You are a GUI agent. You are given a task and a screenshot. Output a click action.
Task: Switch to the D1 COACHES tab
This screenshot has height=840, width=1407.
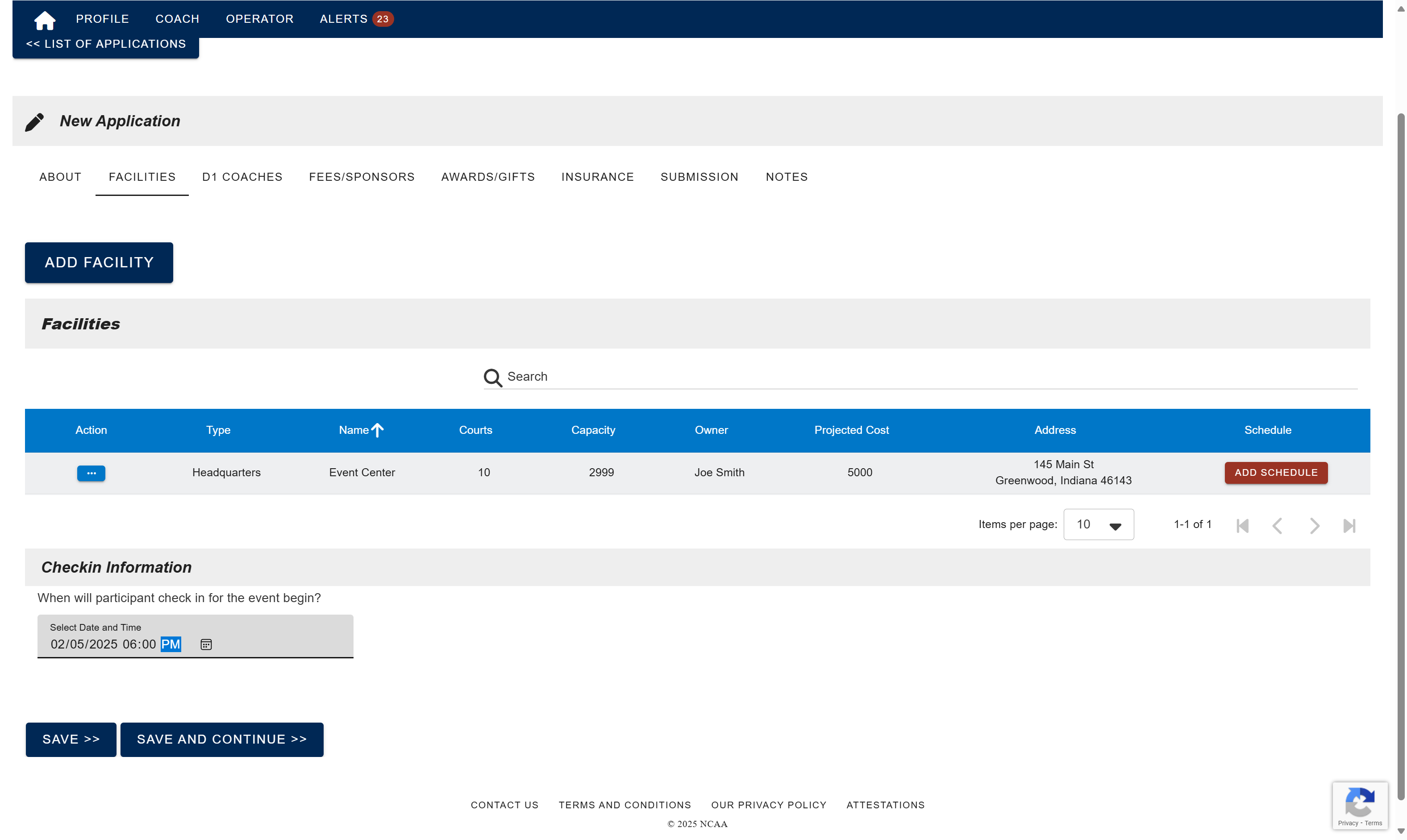point(242,177)
